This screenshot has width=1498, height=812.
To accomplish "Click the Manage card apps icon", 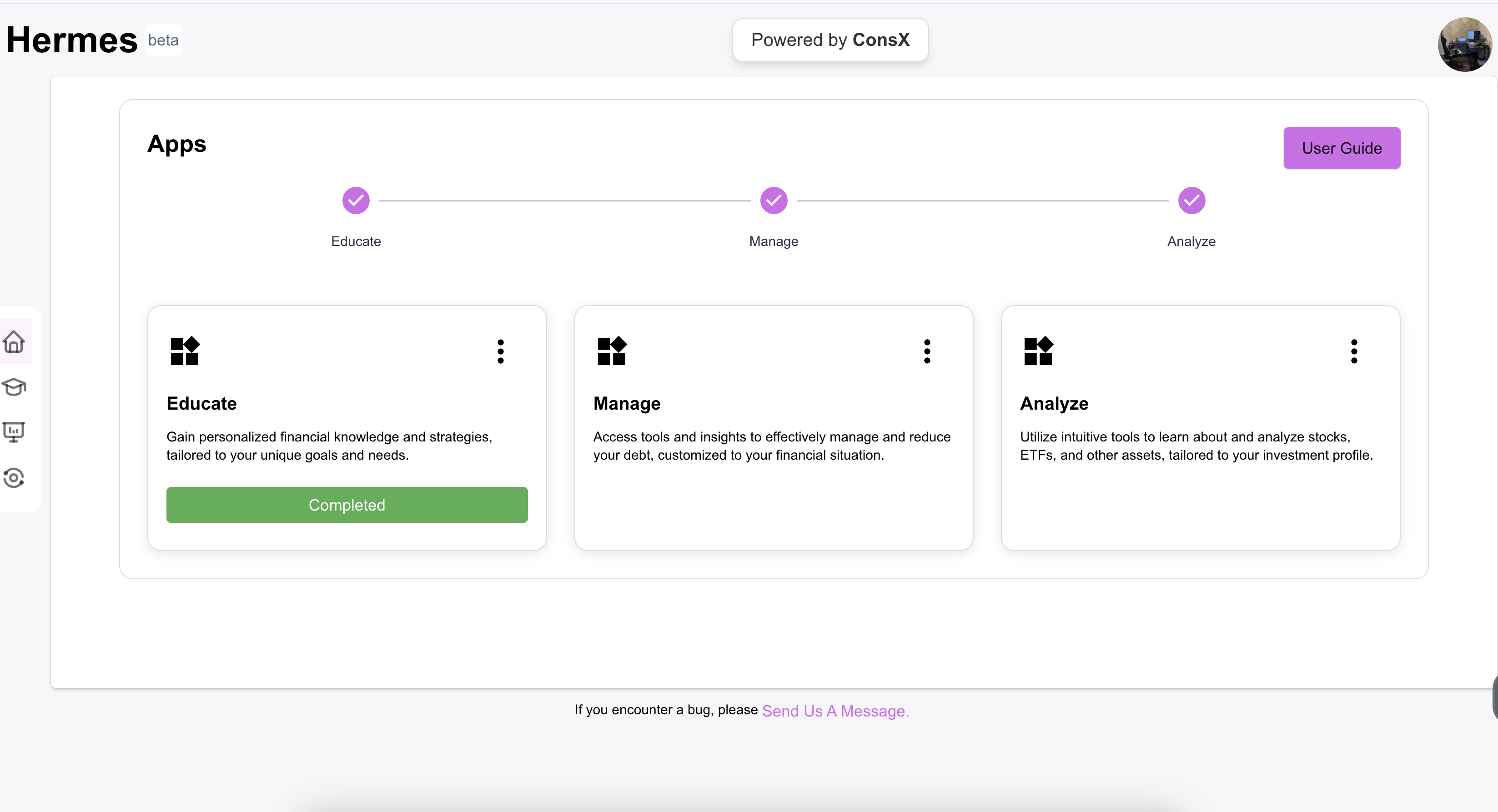I will 612,351.
